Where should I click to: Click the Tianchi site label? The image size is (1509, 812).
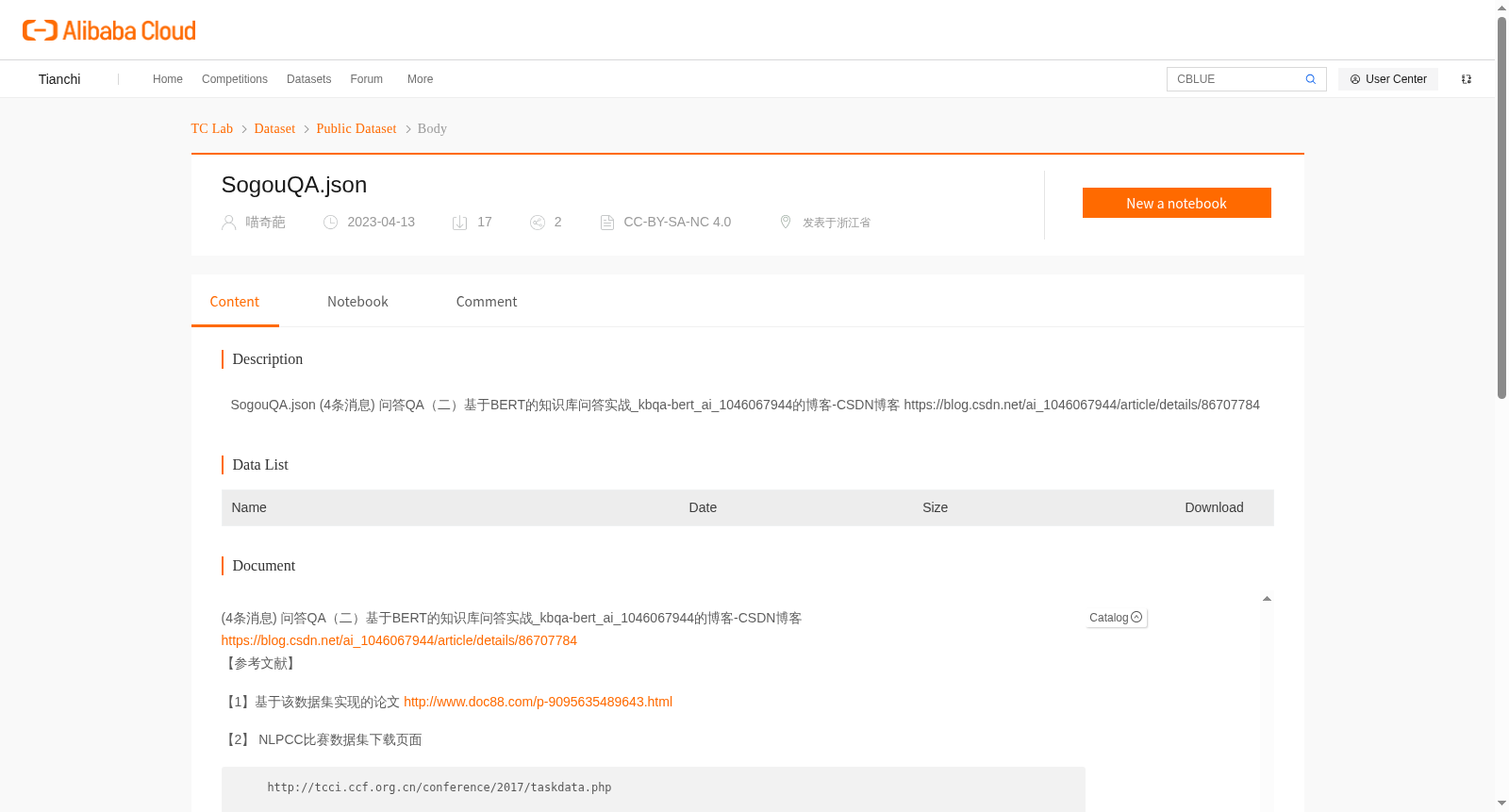(59, 79)
